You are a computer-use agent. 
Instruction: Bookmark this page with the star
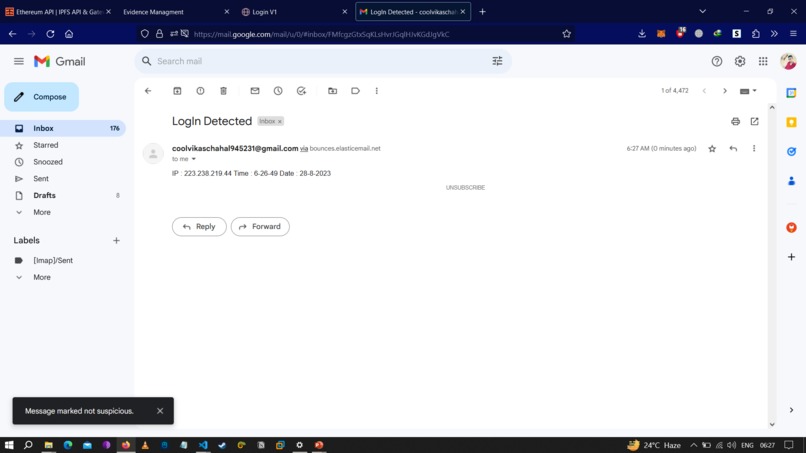click(566, 34)
